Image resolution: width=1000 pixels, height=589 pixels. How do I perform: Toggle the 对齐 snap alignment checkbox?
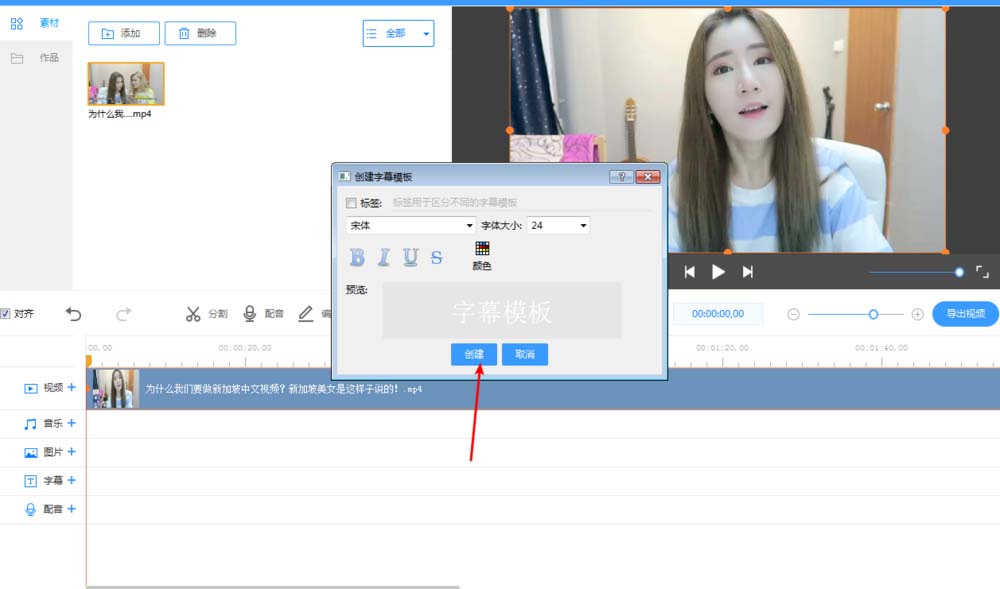click(x=7, y=312)
